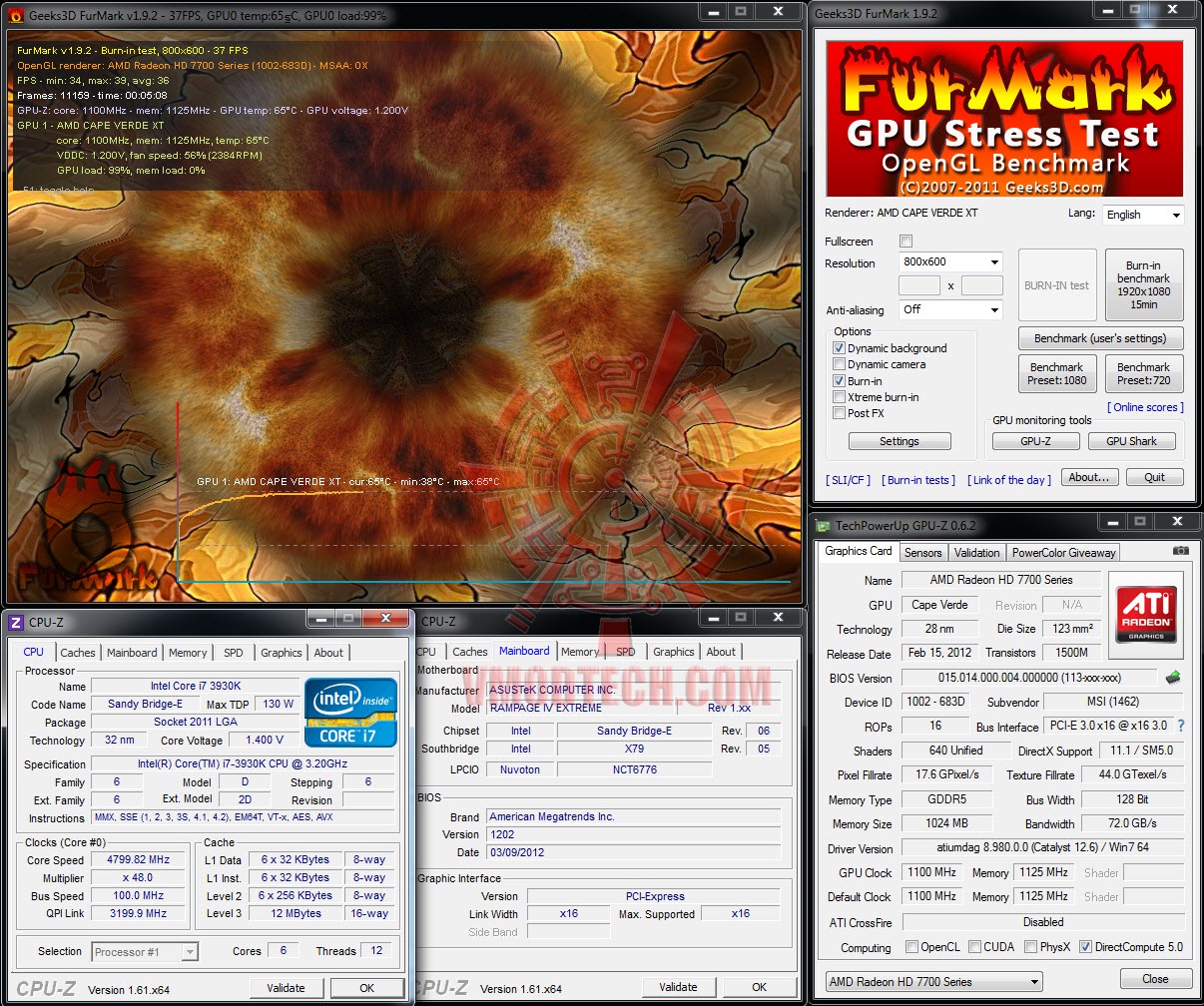Open the Online scores link
The height and width of the screenshot is (1006, 1204).
(1146, 407)
